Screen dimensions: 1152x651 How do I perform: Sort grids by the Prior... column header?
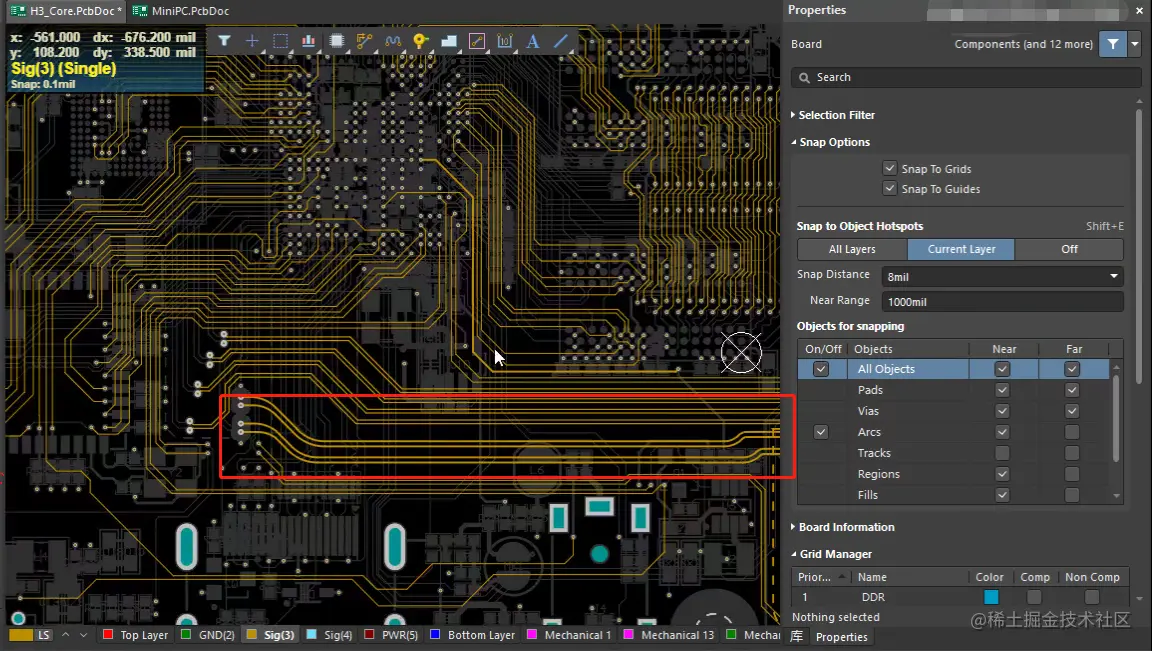click(x=820, y=577)
